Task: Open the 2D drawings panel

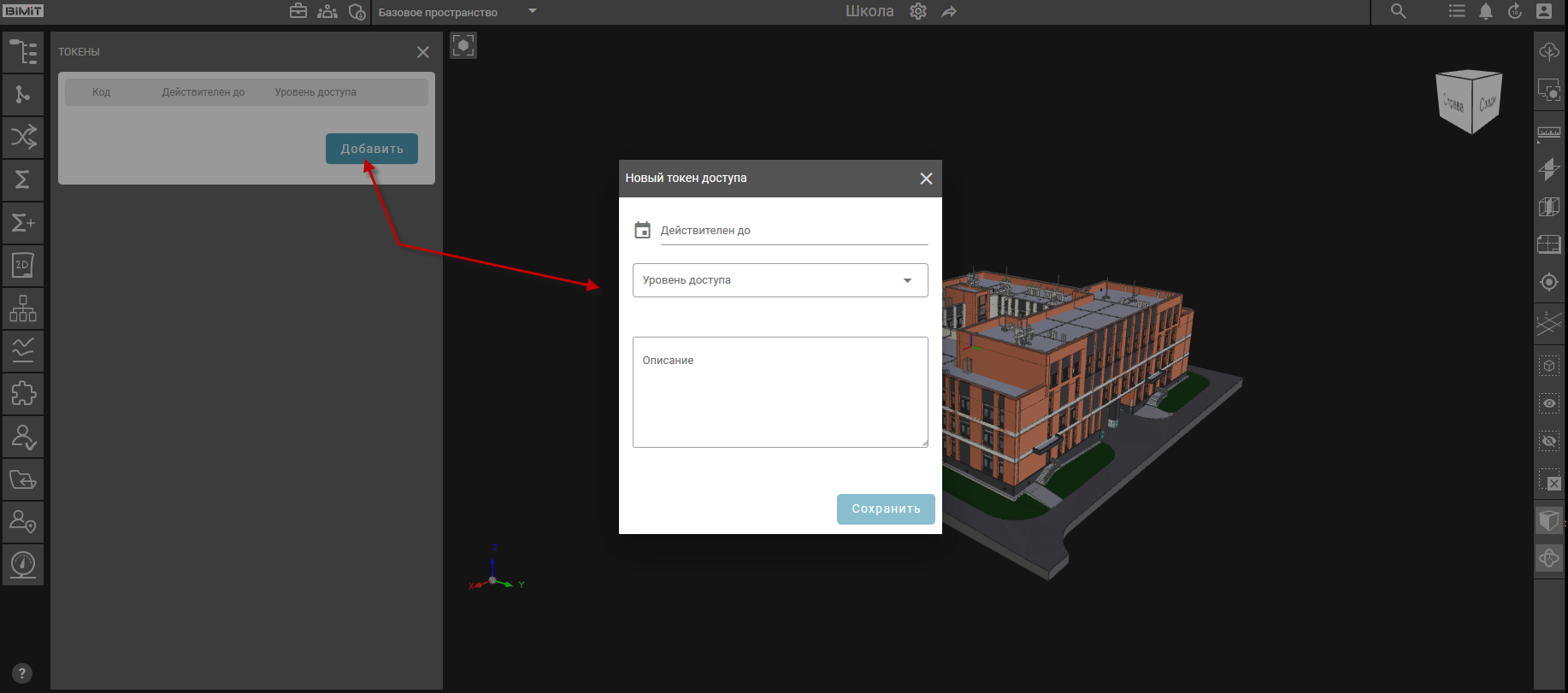Action: (x=23, y=265)
